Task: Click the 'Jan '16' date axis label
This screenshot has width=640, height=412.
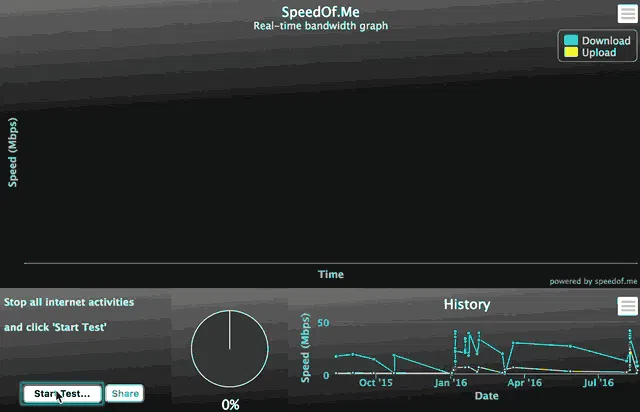Action: point(451,383)
